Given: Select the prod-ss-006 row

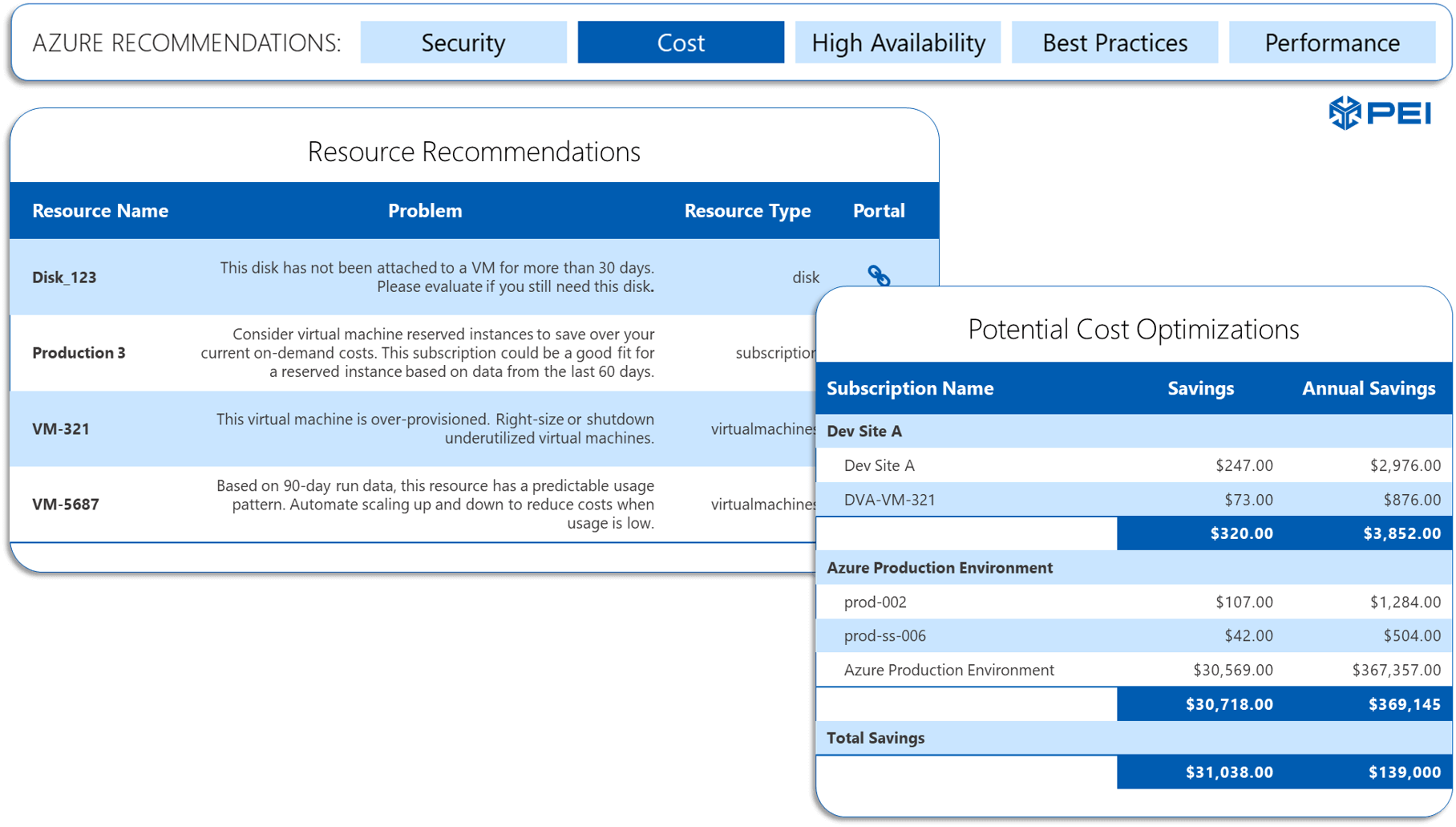Looking at the screenshot, I should tap(1134, 636).
